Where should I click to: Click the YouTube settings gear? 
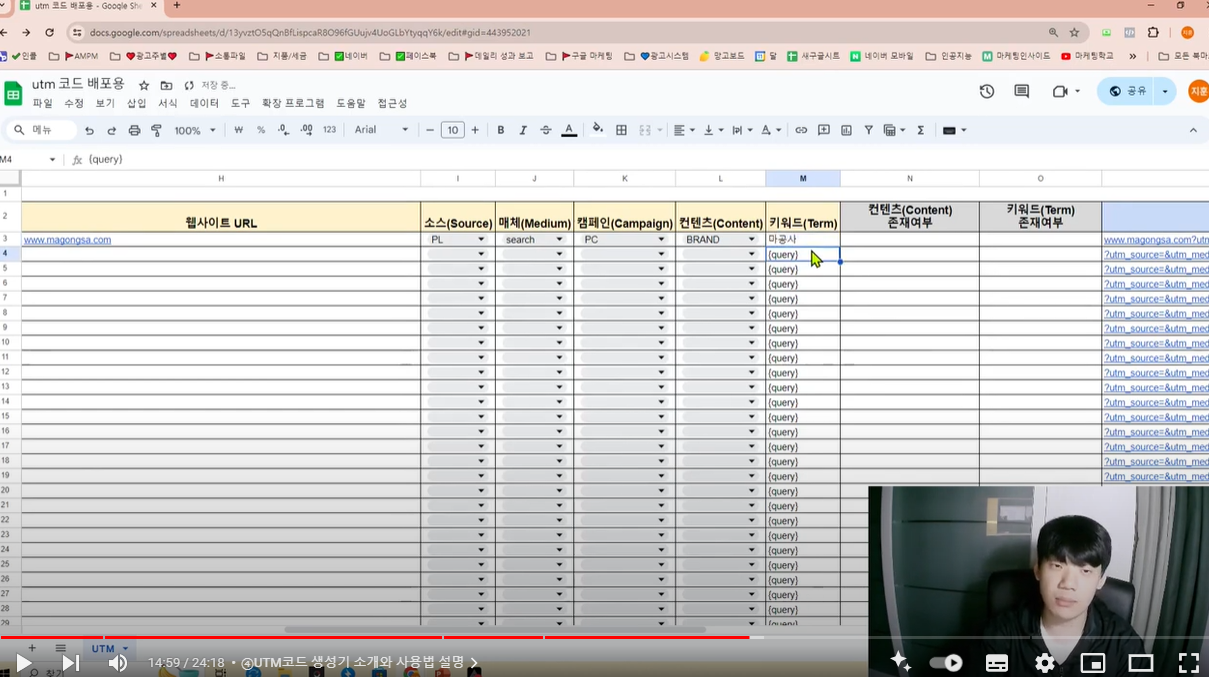click(1045, 662)
